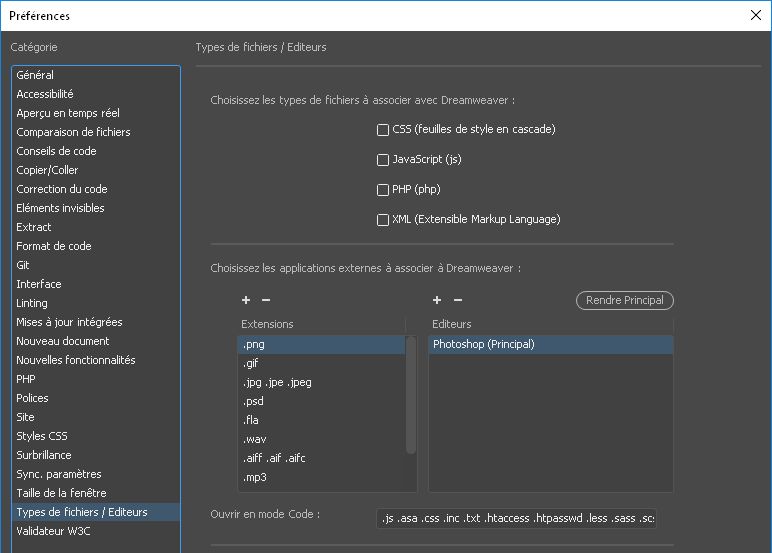Screen dimensions: 772x553
Task: Enable the CSS (feuilles de style en cascade) checkbox
Action: tap(383, 130)
